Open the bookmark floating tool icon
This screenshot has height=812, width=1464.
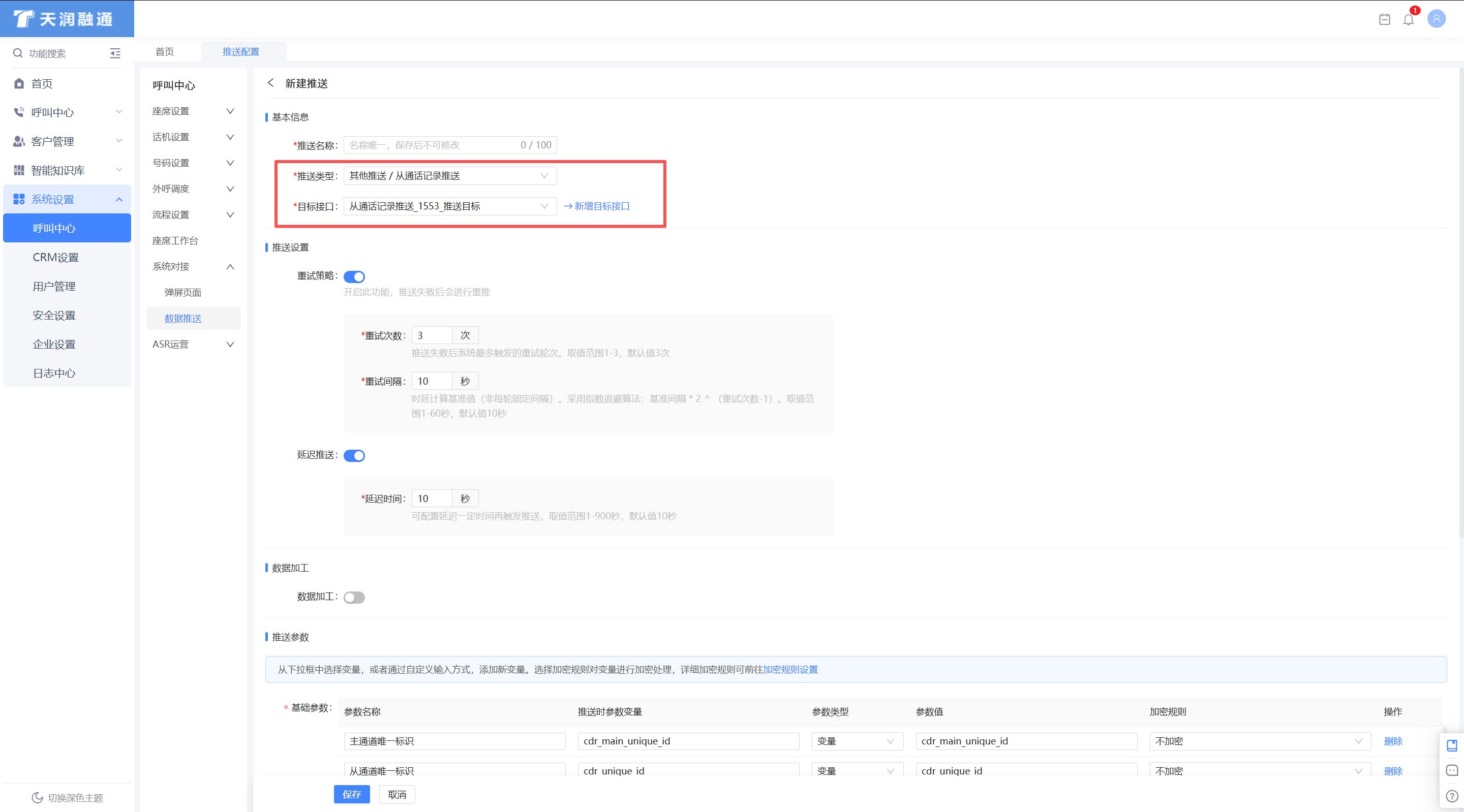(1451, 745)
